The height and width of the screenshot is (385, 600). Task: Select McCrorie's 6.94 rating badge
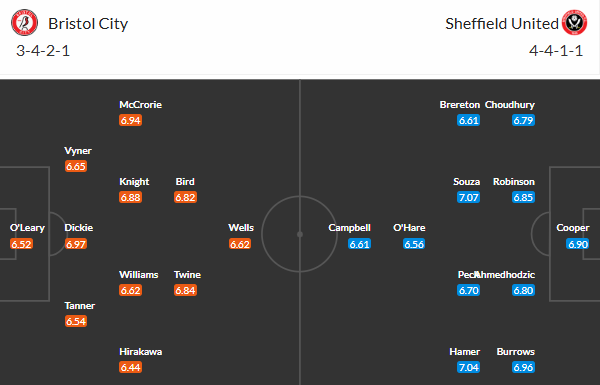click(130, 120)
